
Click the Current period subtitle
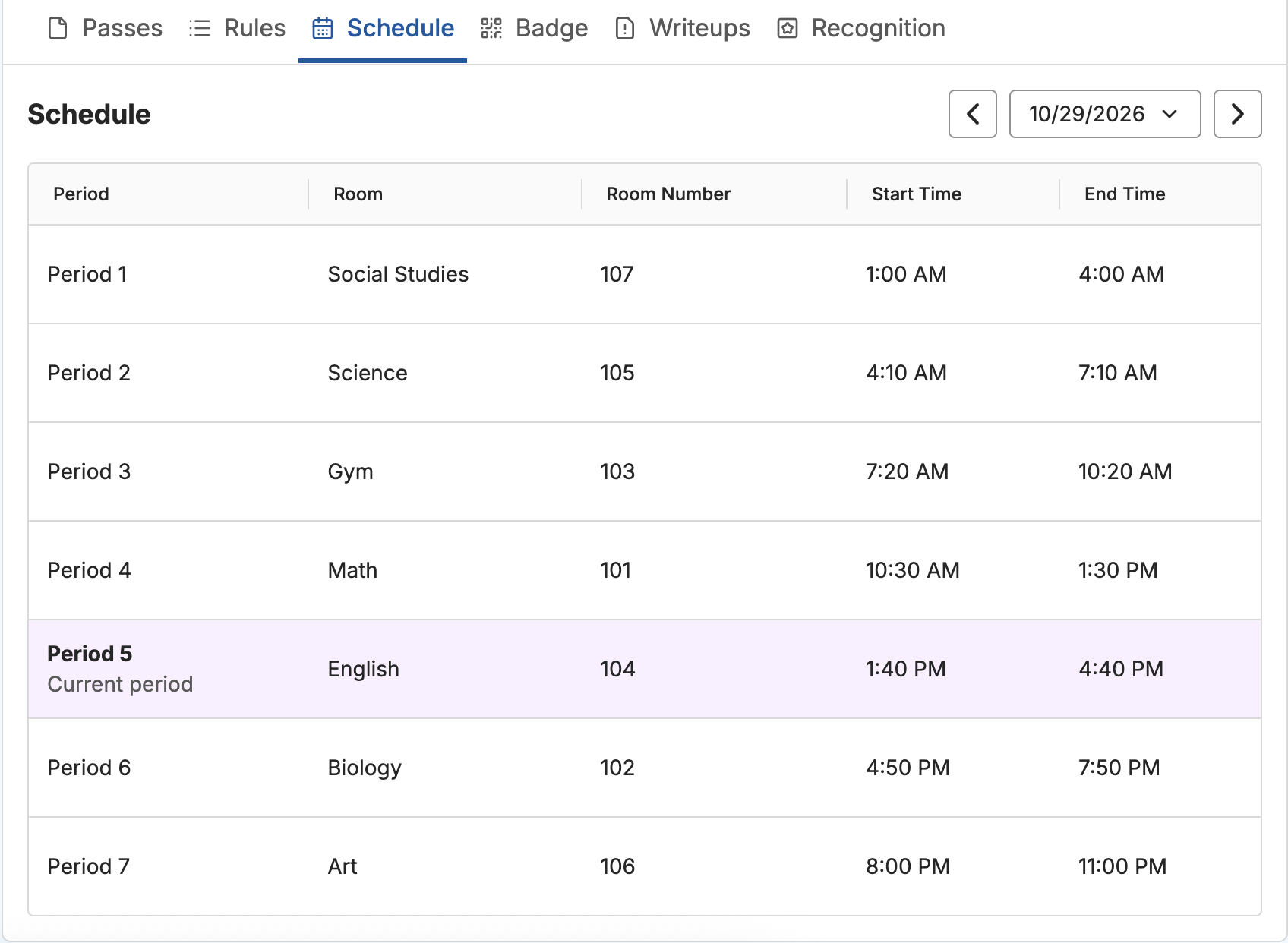point(120,684)
